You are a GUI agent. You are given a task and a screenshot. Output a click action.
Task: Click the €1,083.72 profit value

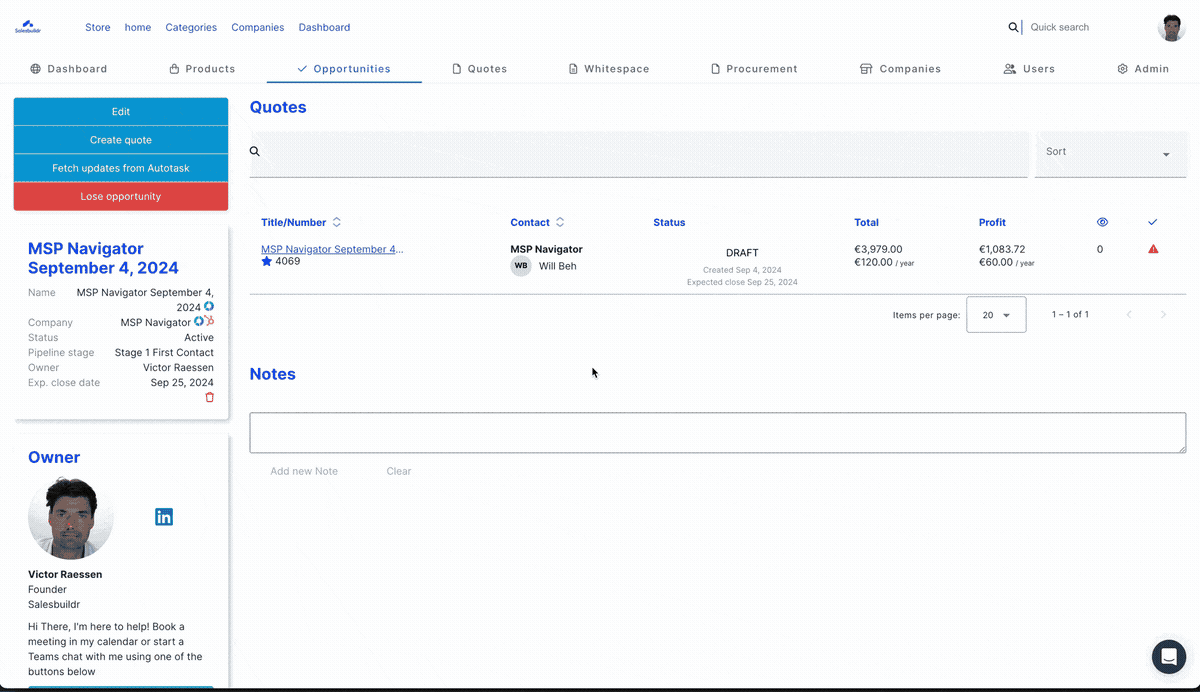pyautogui.click(x=1002, y=249)
